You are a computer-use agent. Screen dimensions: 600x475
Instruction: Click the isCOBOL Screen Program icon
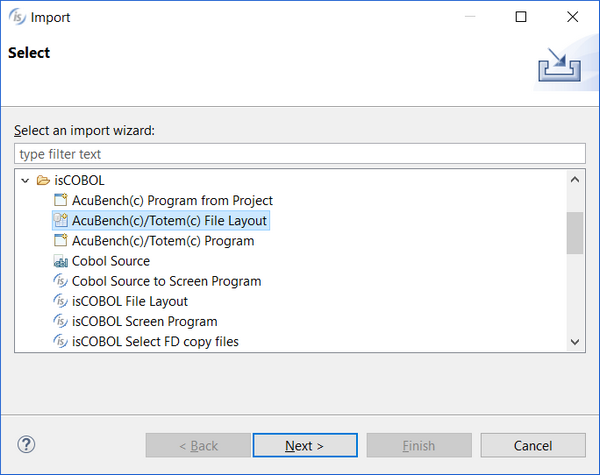point(60,321)
